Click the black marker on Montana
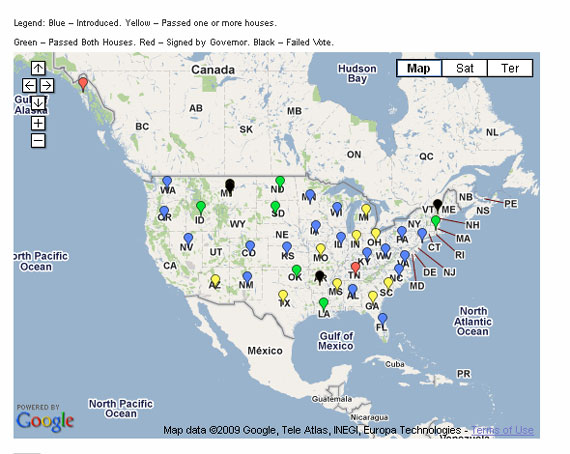 [x=230, y=185]
